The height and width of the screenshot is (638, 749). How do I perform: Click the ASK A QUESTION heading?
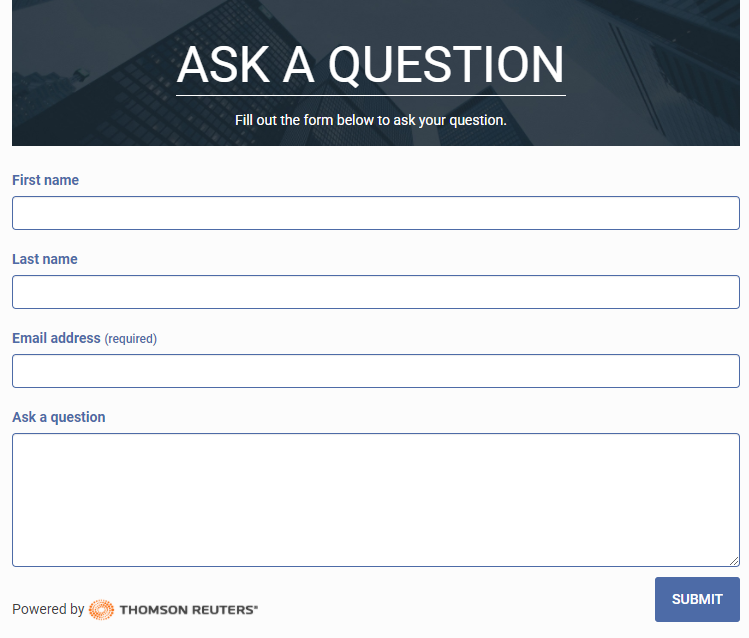coord(370,64)
